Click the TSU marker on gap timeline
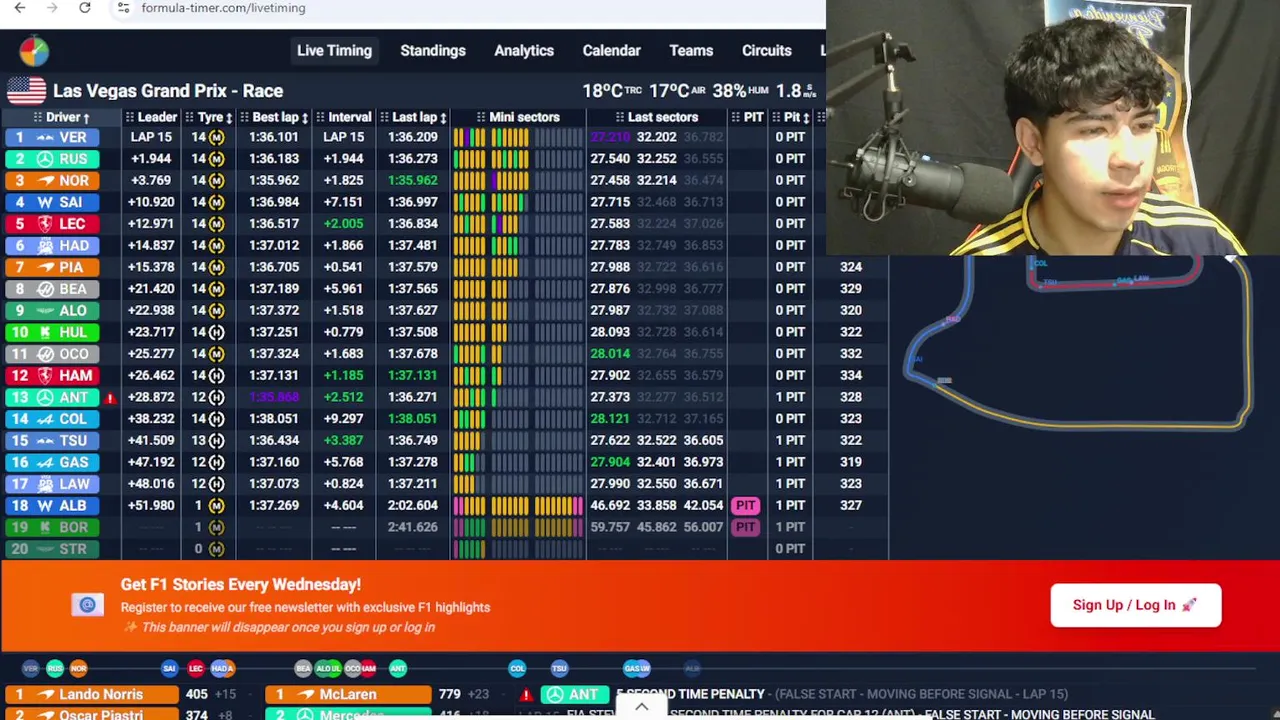 click(559, 668)
